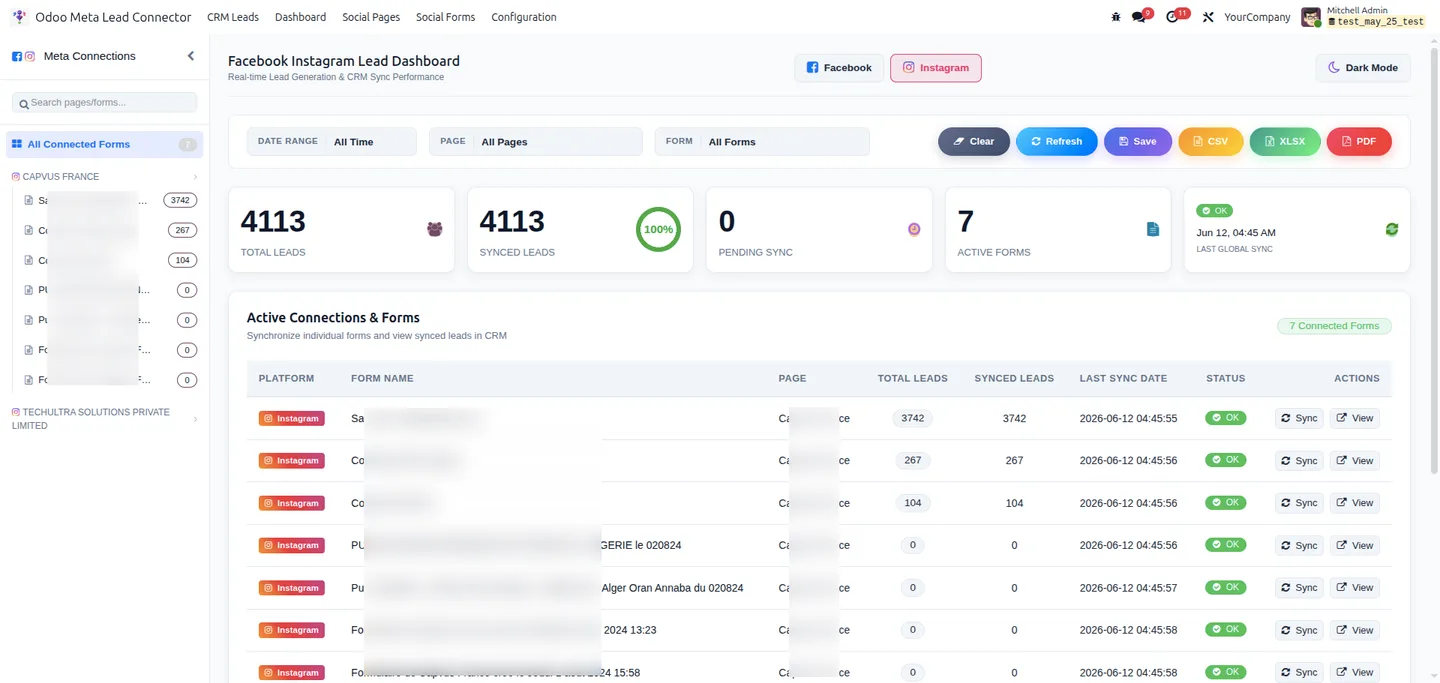Click the clock icon in Pending Sync card

pyautogui.click(x=914, y=229)
